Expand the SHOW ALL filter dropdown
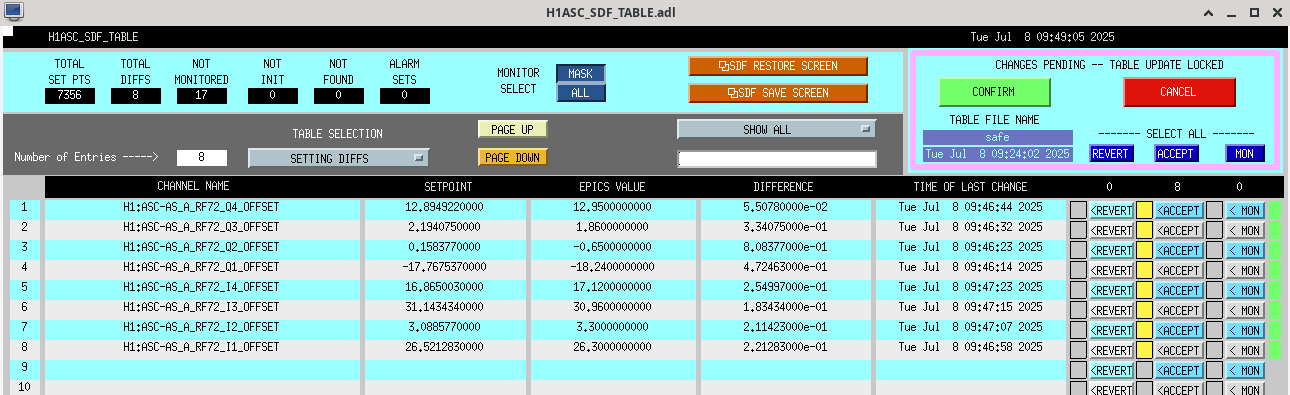1290x395 pixels. point(777,129)
